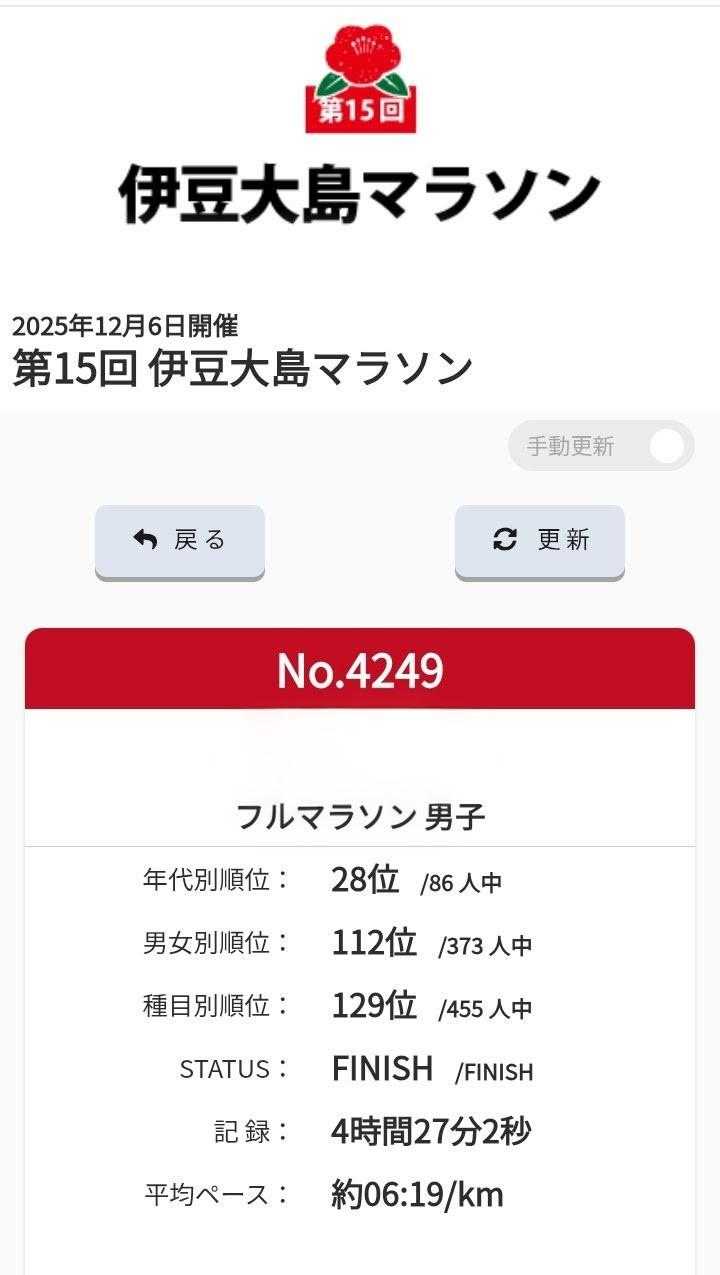
Task: Click the 年代別順位 28位 value
Action: [365, 880]
